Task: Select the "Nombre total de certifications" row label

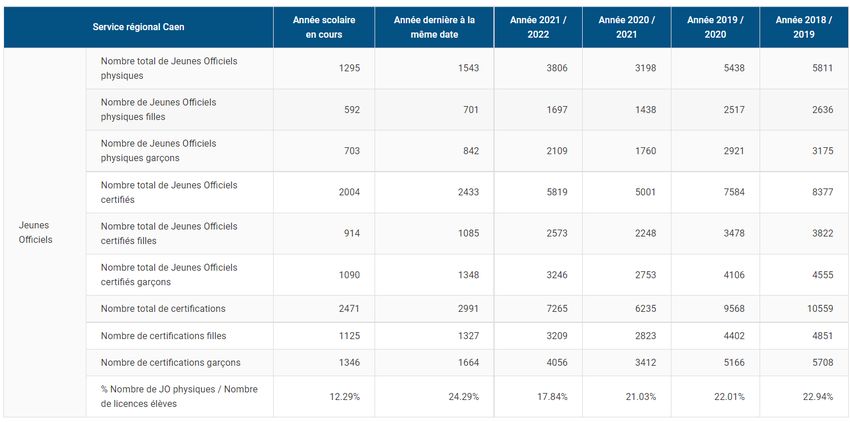Action: click(163, 308)
